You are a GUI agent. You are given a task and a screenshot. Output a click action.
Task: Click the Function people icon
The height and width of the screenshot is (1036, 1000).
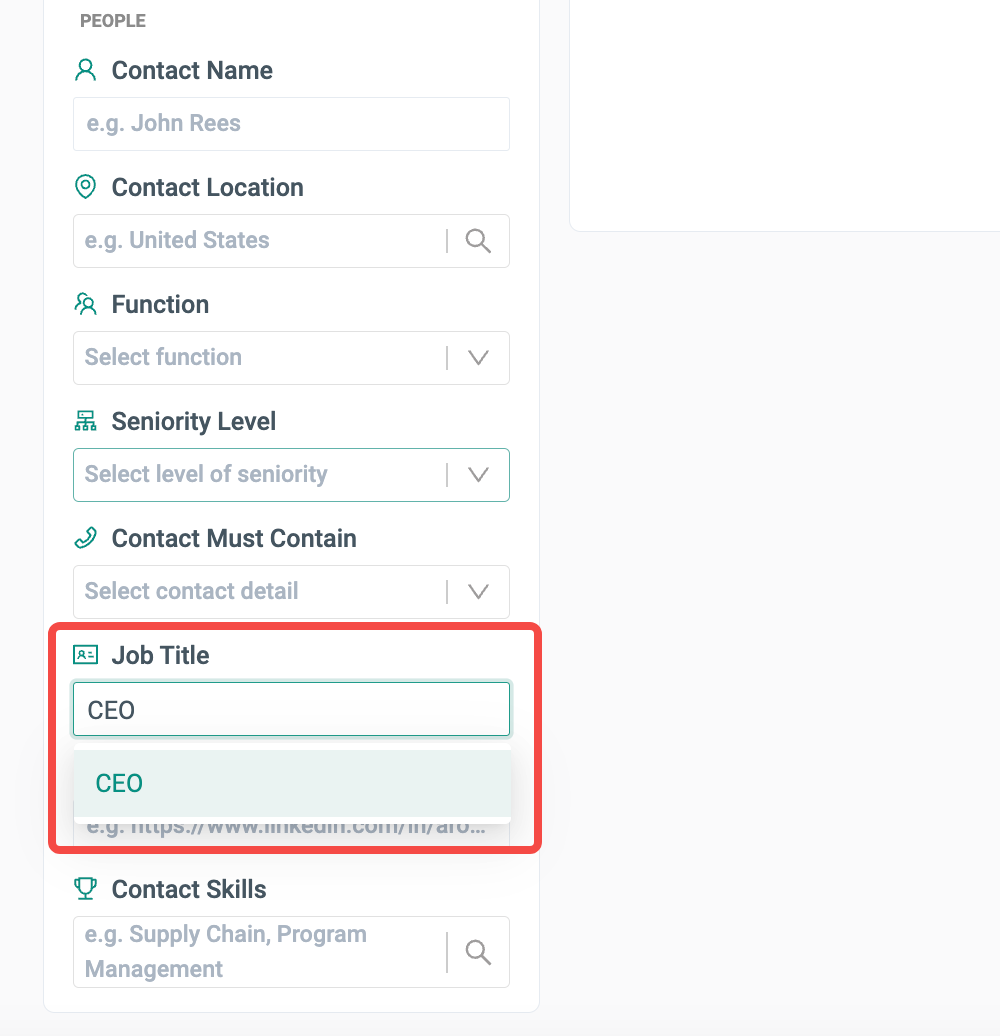pyautogui.click(x=86, y=304)
